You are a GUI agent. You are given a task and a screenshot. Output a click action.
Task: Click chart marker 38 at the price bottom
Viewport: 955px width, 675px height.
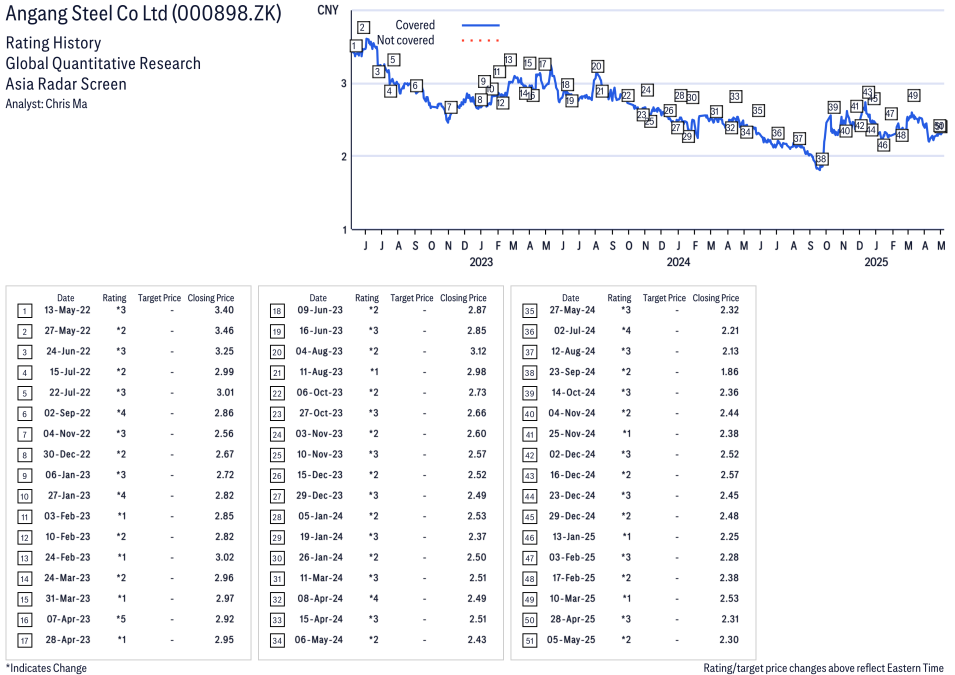tap(822, 159)
